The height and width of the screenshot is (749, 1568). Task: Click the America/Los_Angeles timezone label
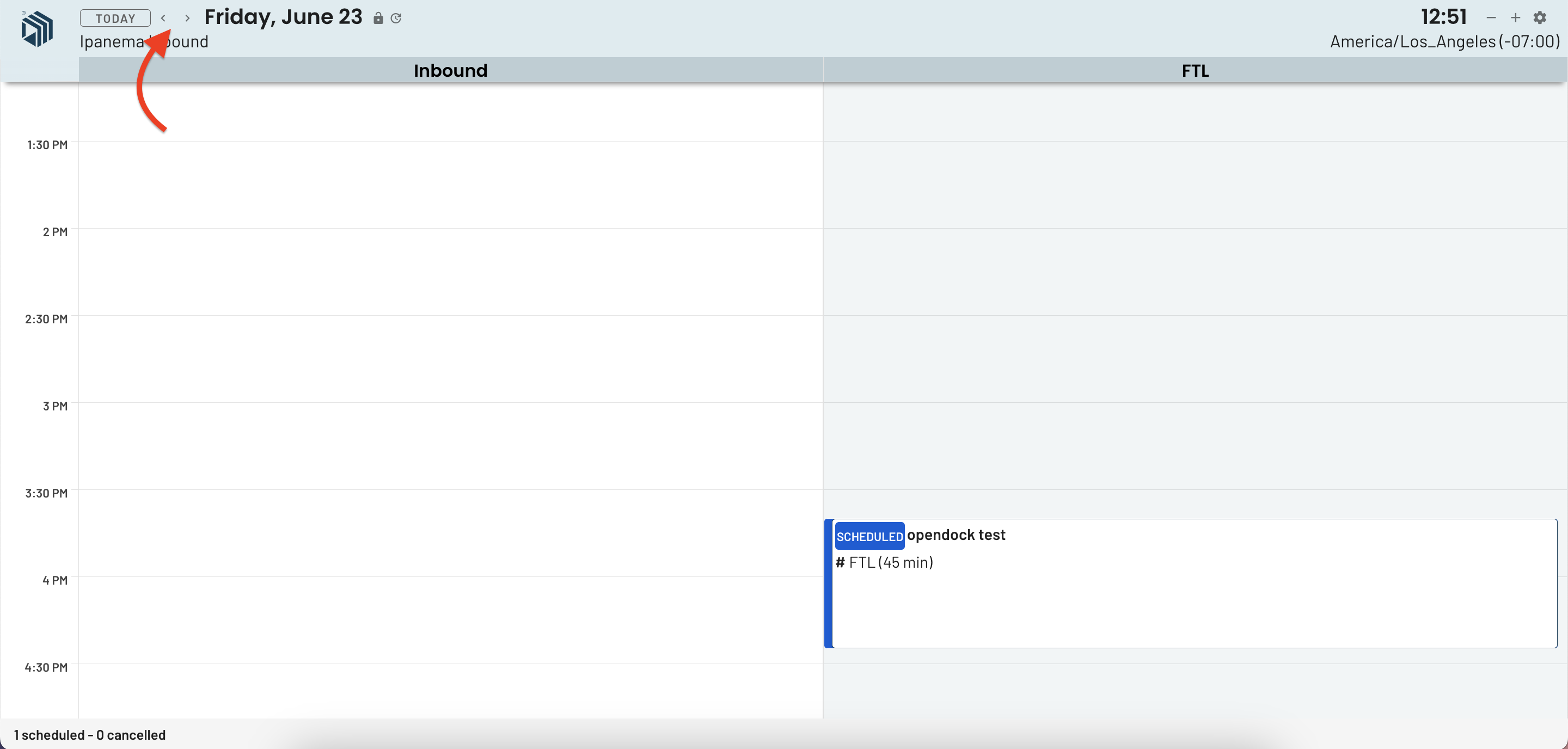pyautogui.click(x=1444, y=41)
